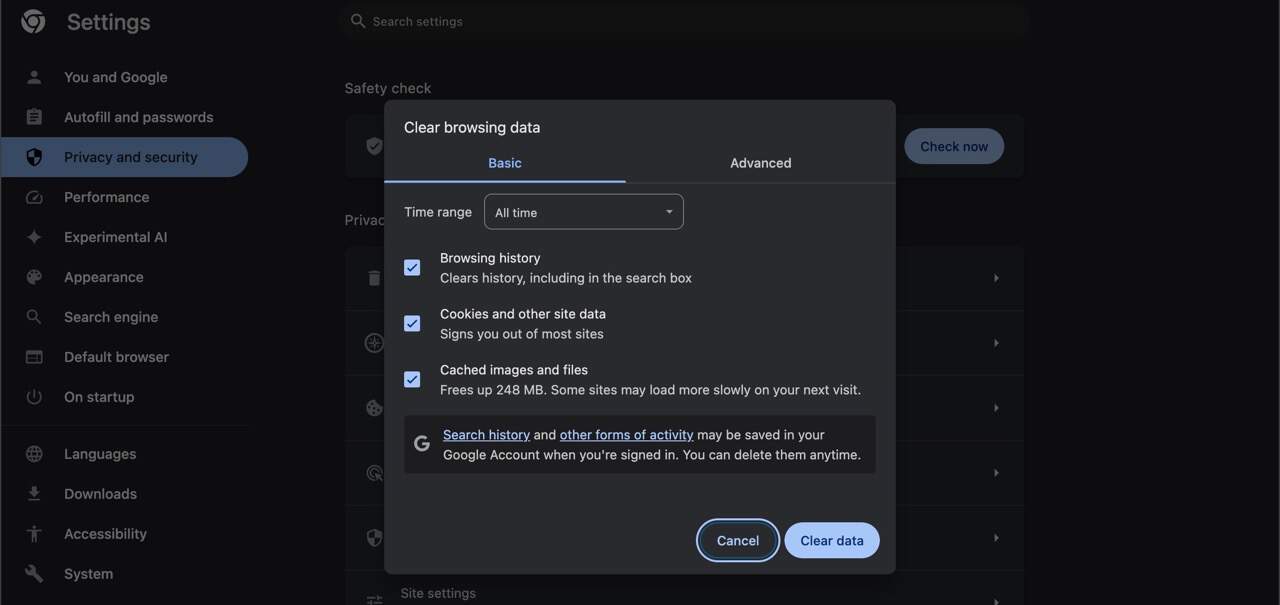This screenshot has height=605, width=1280.
Task: Click the You and Google person icon
Action: [34, 77]
